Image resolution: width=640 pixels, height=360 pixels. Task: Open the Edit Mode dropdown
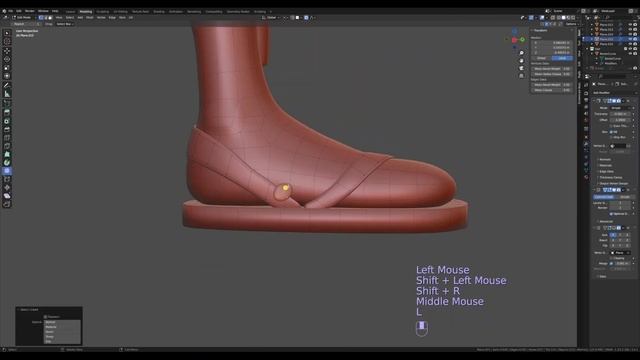tap(23, 18)
